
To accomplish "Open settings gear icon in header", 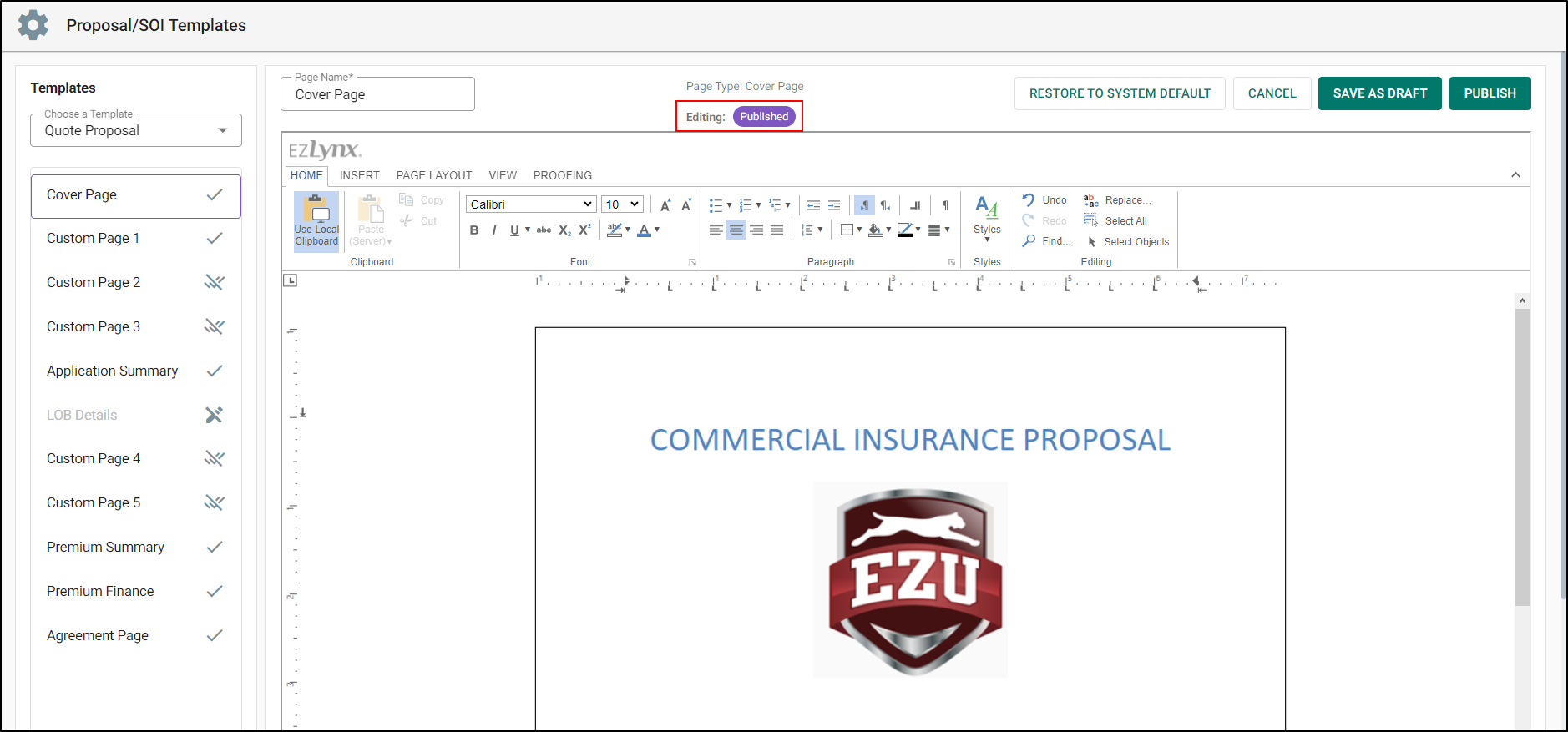I will pyautogui.click(x=33, y=25).
